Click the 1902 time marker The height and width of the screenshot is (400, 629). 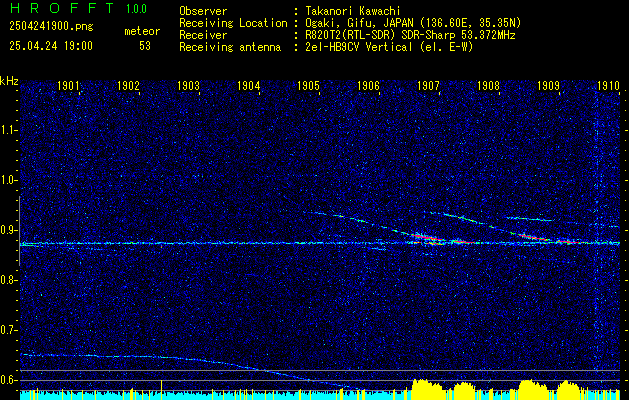tap(128, 86)
